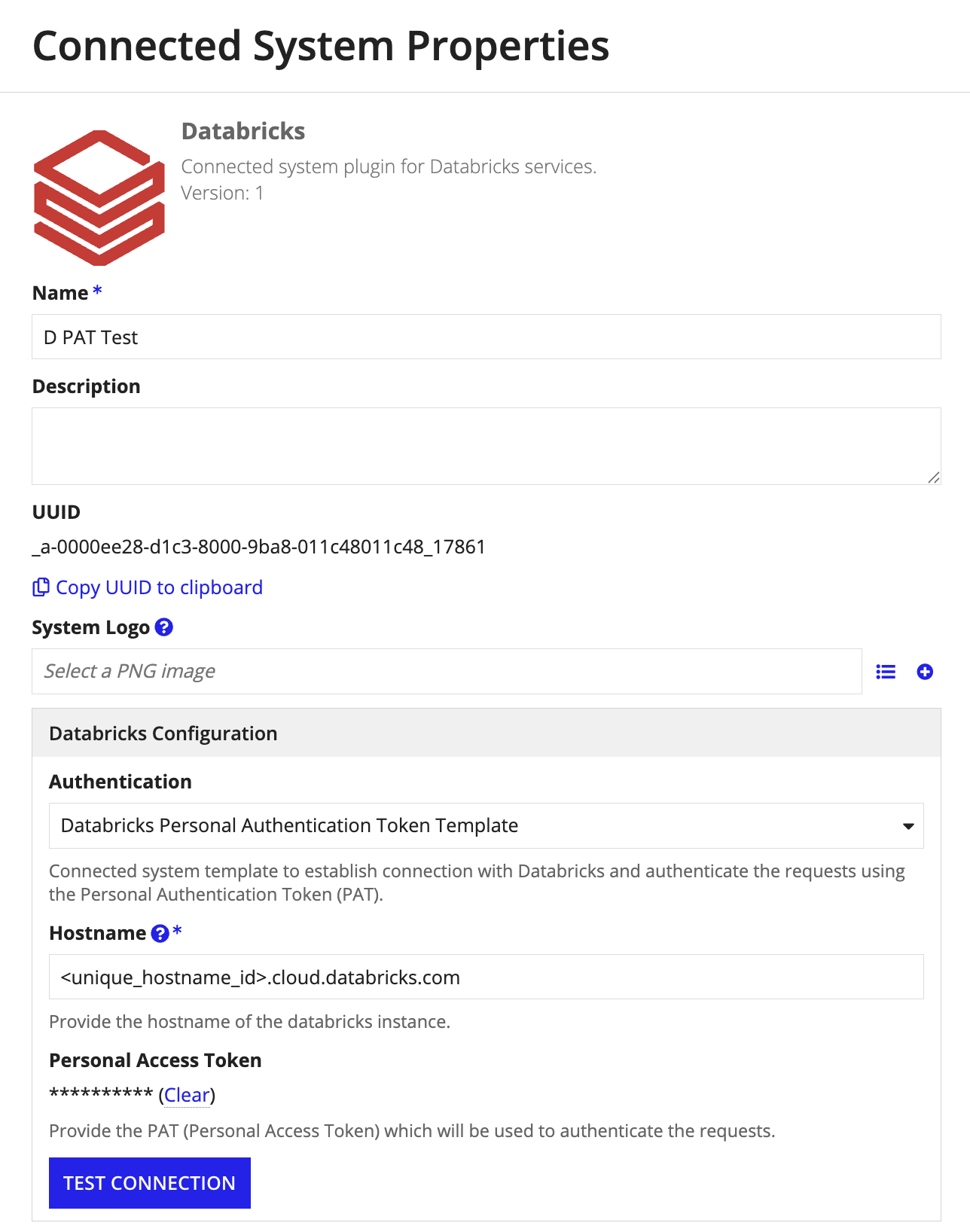The image size is (970, 1232).
Task: Click the Name field containing D PAT Test
Action: [487, 337]
